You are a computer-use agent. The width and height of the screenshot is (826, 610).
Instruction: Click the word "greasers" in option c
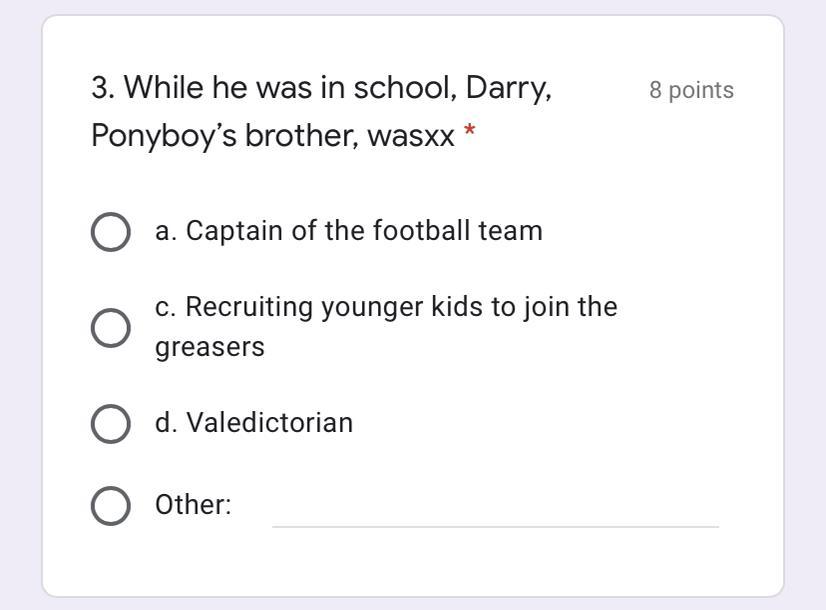(209, 348)
